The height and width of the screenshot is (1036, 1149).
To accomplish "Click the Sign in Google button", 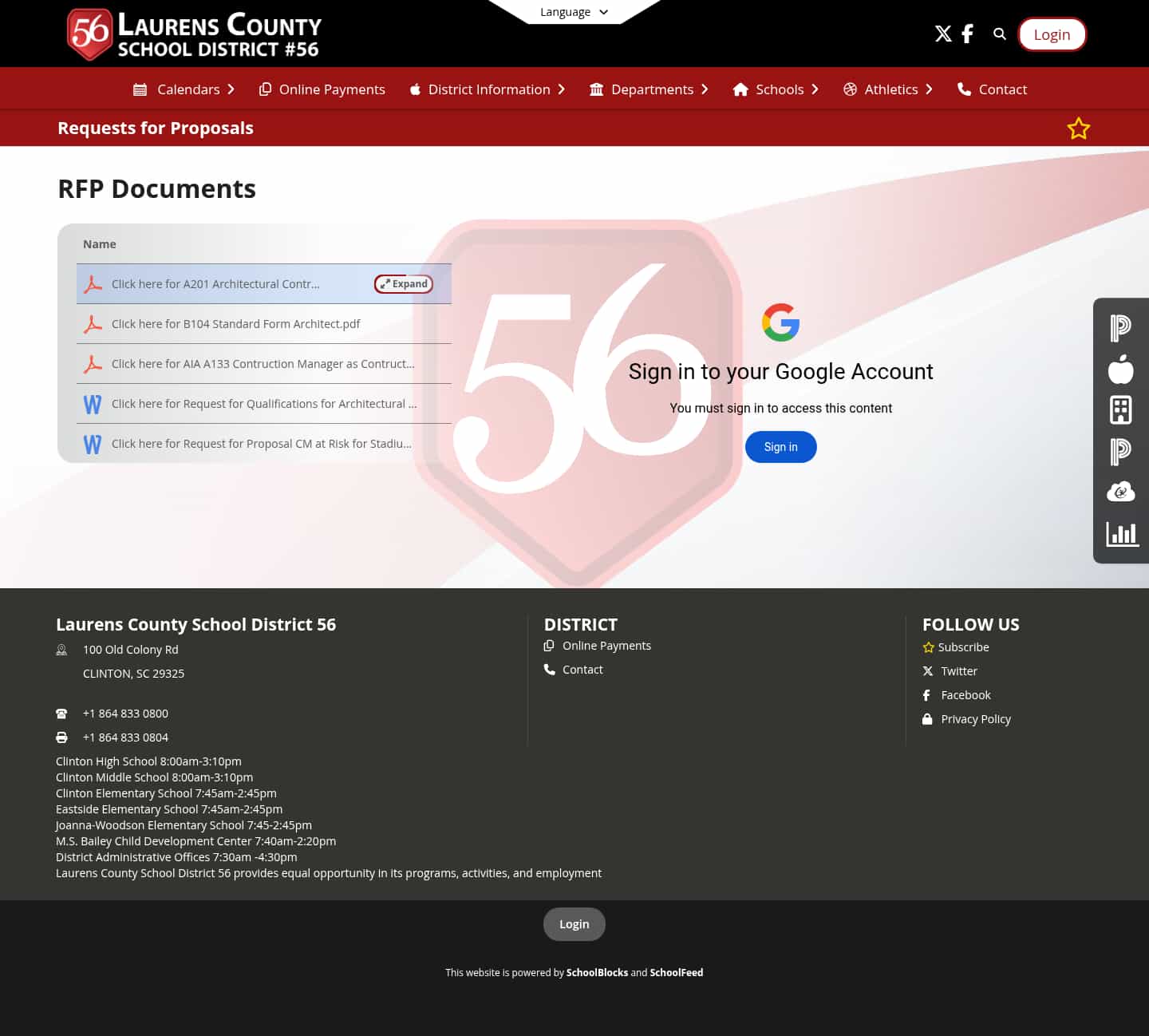I will (x=780, y=447).
